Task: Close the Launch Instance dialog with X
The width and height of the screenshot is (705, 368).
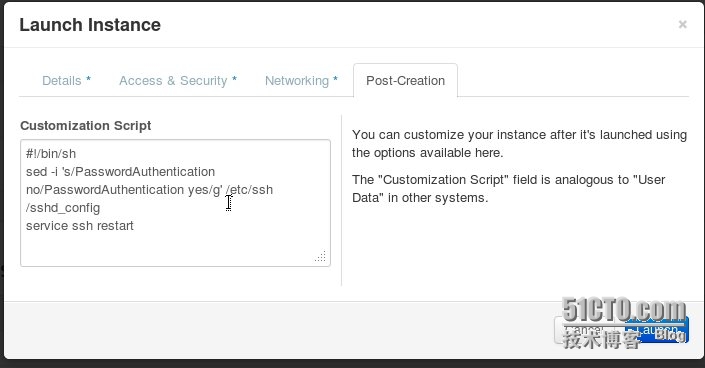Action: point(683,24)
